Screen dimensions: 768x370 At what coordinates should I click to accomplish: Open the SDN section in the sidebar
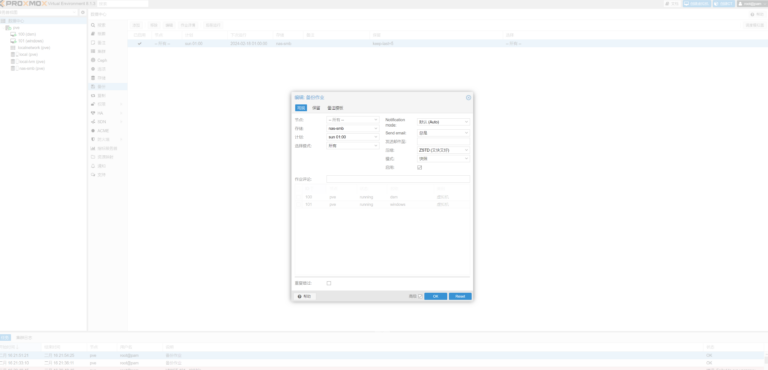click(102, 122)
